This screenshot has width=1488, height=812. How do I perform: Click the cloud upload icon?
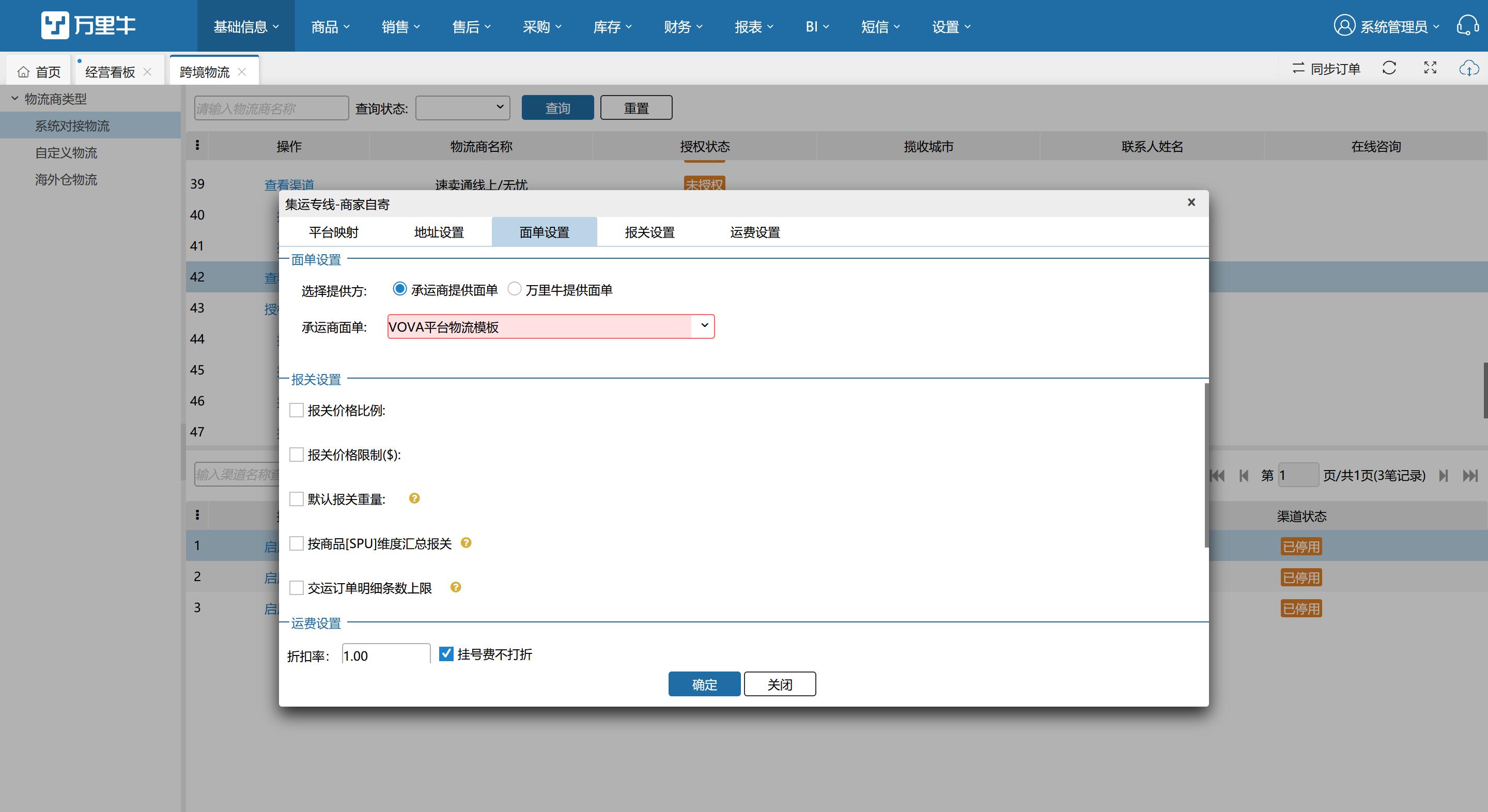point(1469,68)
